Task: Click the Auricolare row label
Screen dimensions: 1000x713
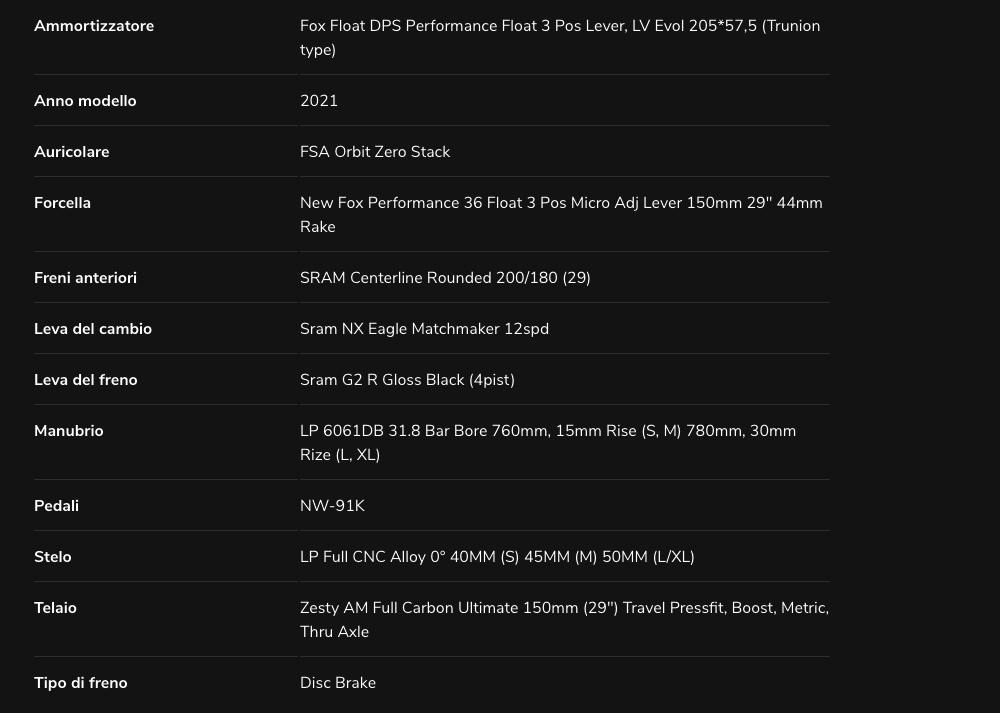Action: point(71,152)
